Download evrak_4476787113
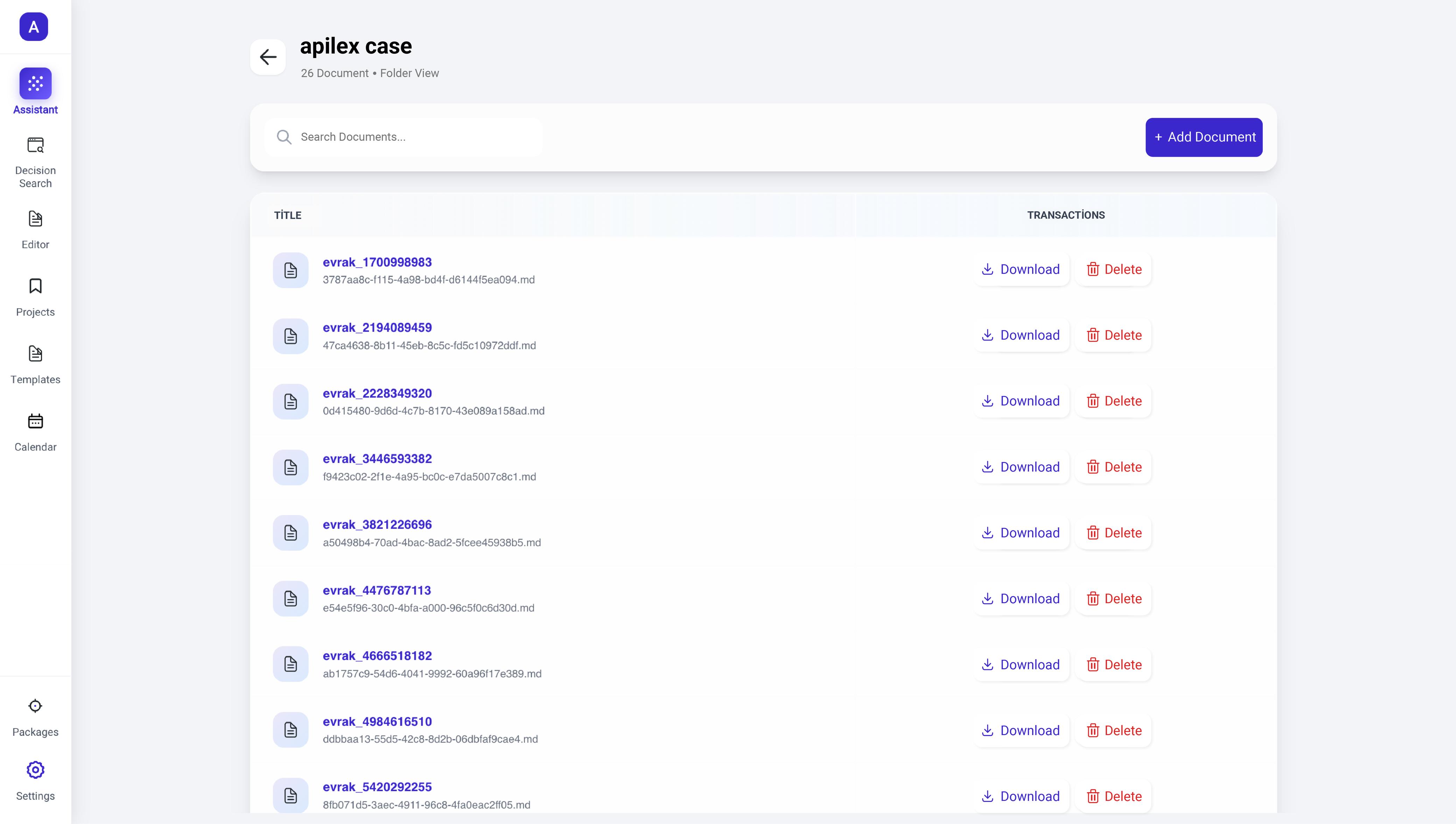Image resolution: width=1456 pixels, height=824 pixels. [1021, 599]
